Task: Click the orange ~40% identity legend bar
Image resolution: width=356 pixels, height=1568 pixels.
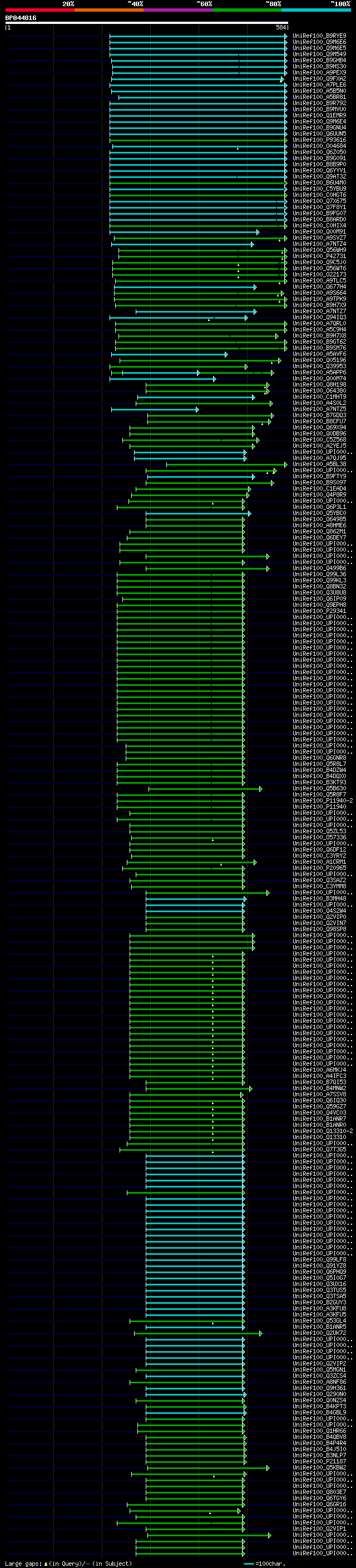Action: click(x=109, y=10)
